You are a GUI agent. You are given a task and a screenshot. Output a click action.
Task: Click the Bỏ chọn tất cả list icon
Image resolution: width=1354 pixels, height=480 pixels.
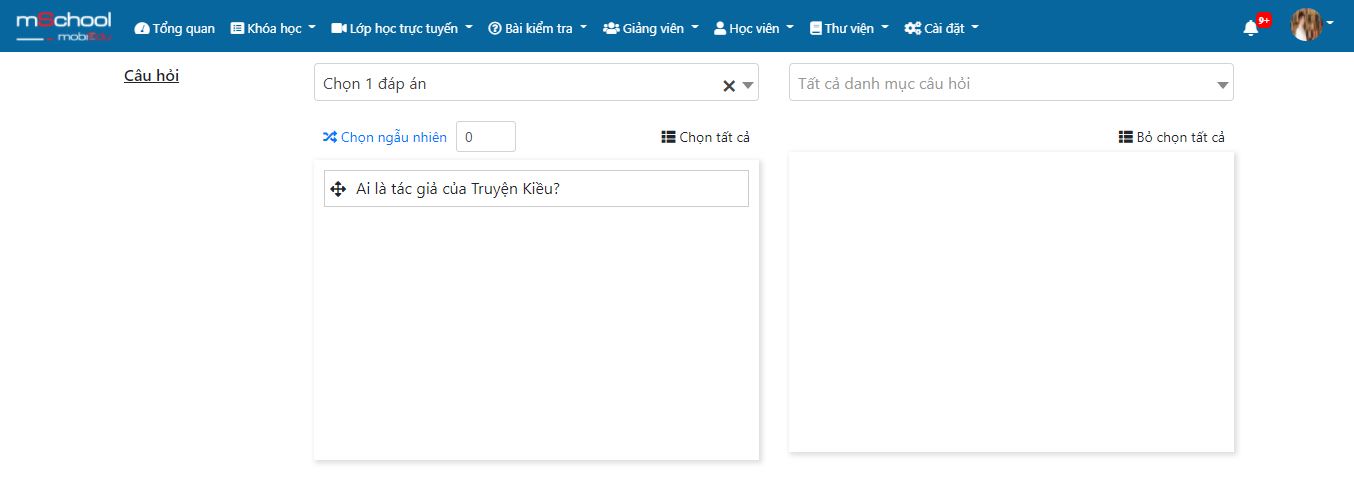pos(1126,137)
